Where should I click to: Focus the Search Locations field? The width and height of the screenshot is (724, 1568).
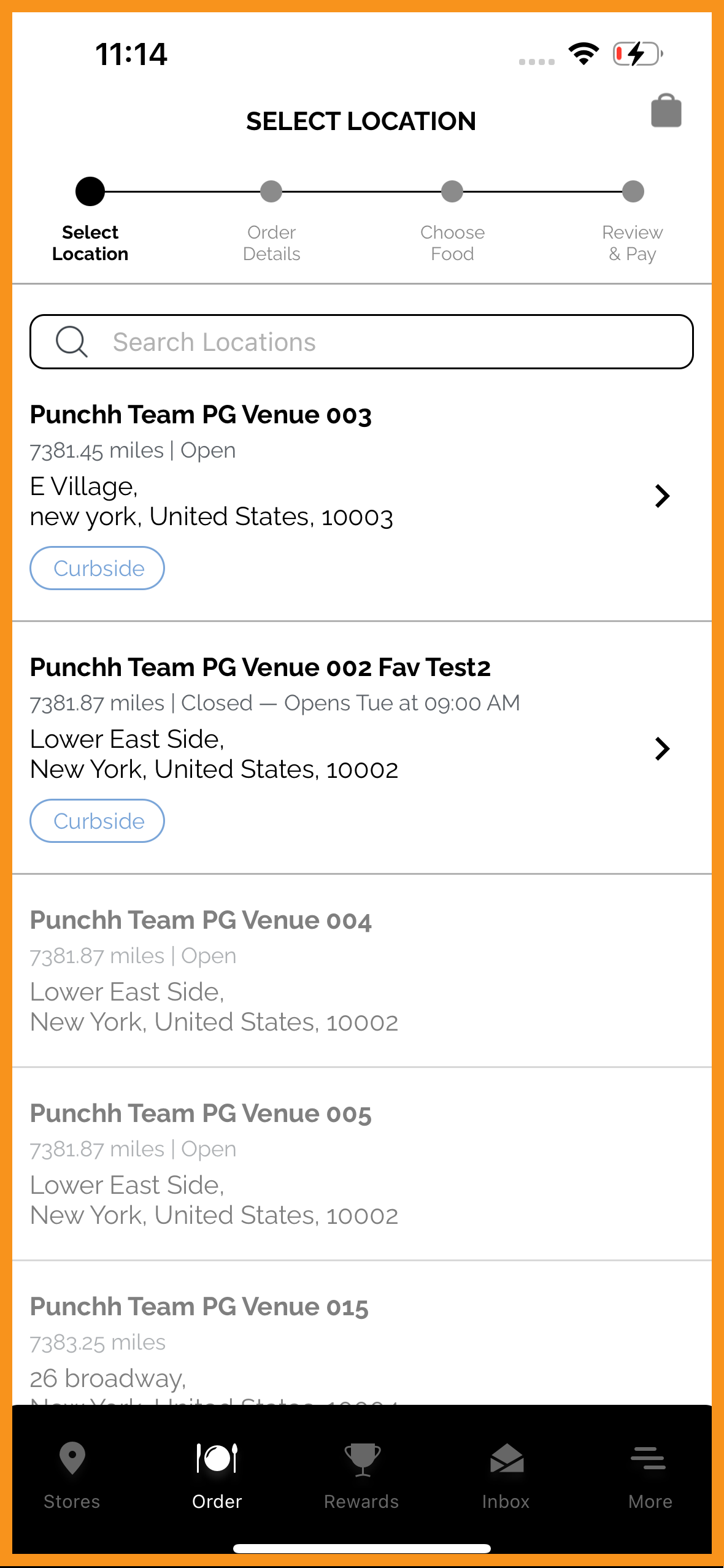[362, 342]
